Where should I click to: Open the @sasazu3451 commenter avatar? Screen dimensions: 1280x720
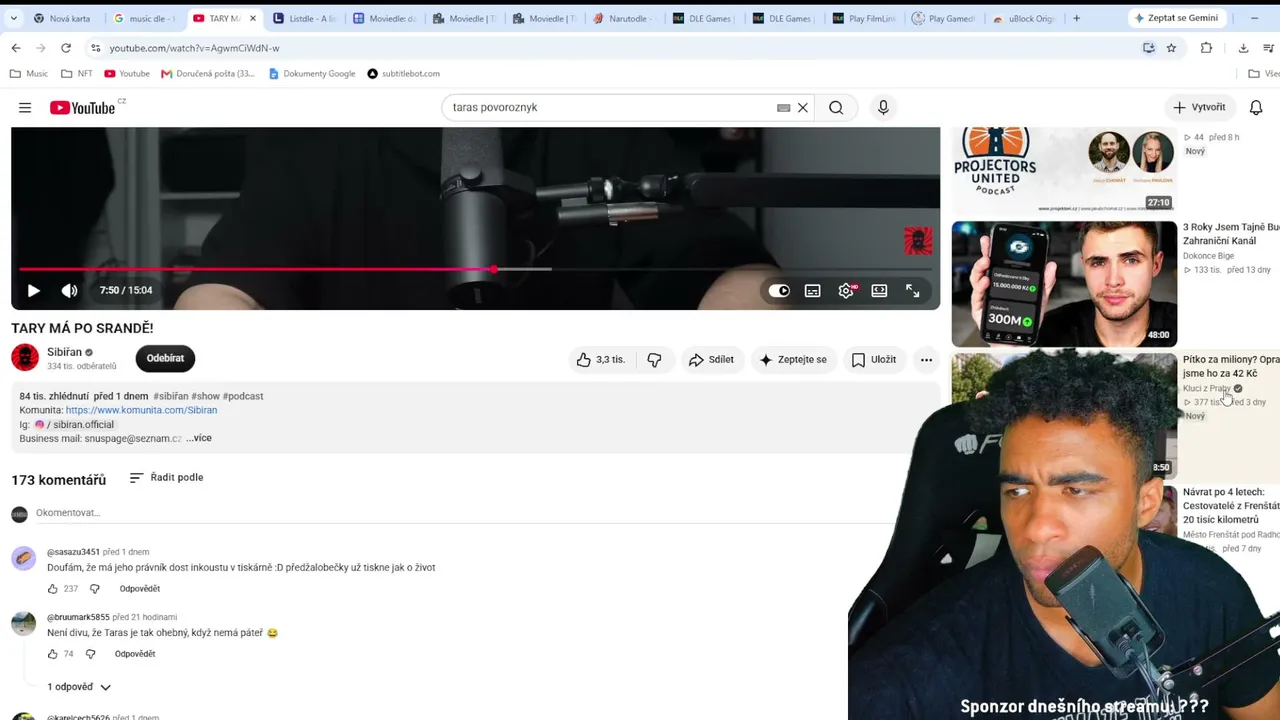[x=24, y=558]
